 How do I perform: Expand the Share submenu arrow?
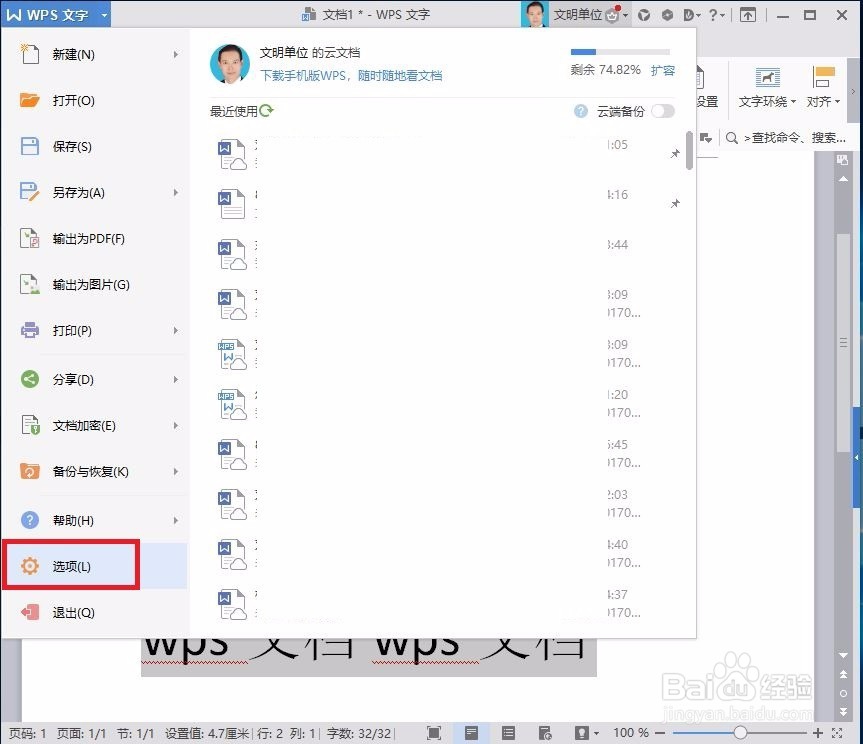point(176,379)
